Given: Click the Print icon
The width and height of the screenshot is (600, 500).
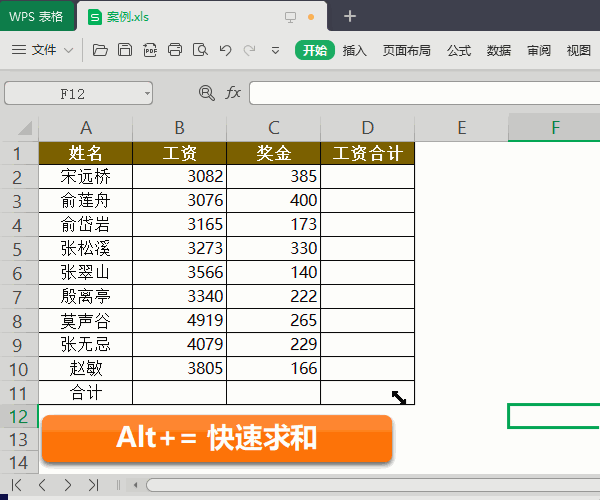Looking at the screenshot, I should click(x=175, y=50).
